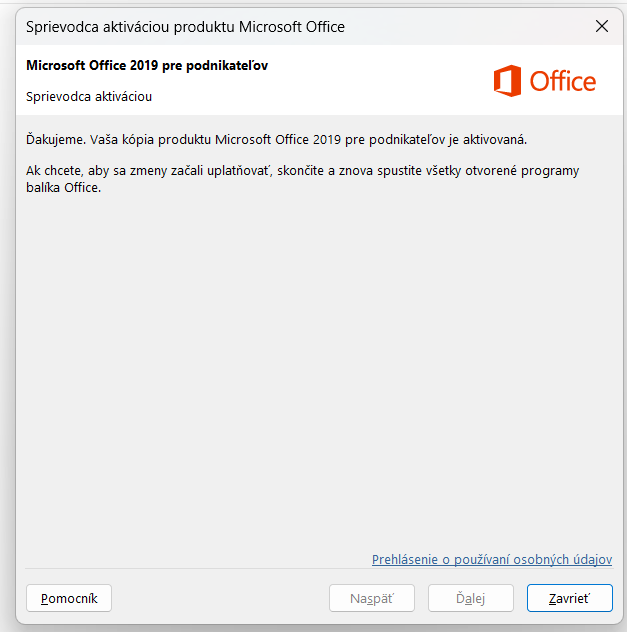Click the Sprievodca aktiváciou subtitle in the header

click(89, 97)
